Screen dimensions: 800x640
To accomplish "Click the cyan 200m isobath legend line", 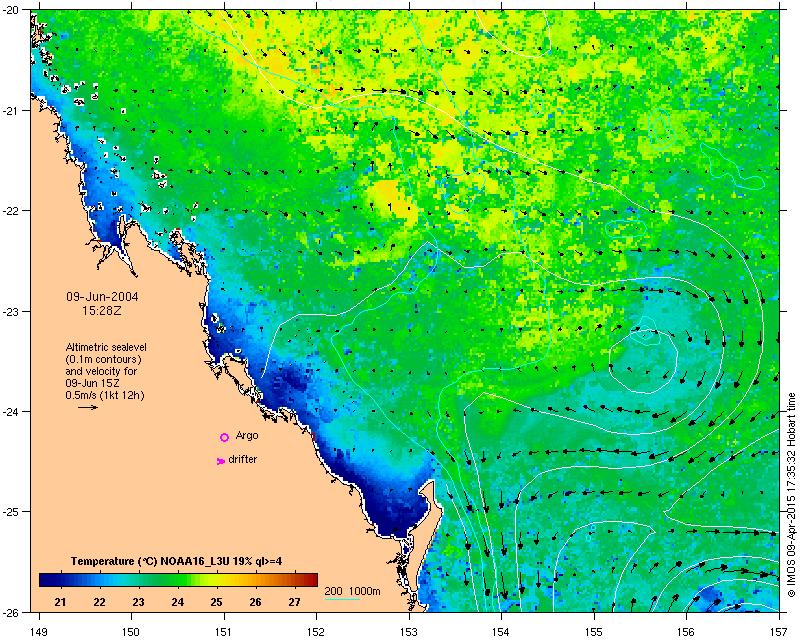I will click(x=342, y=599).
